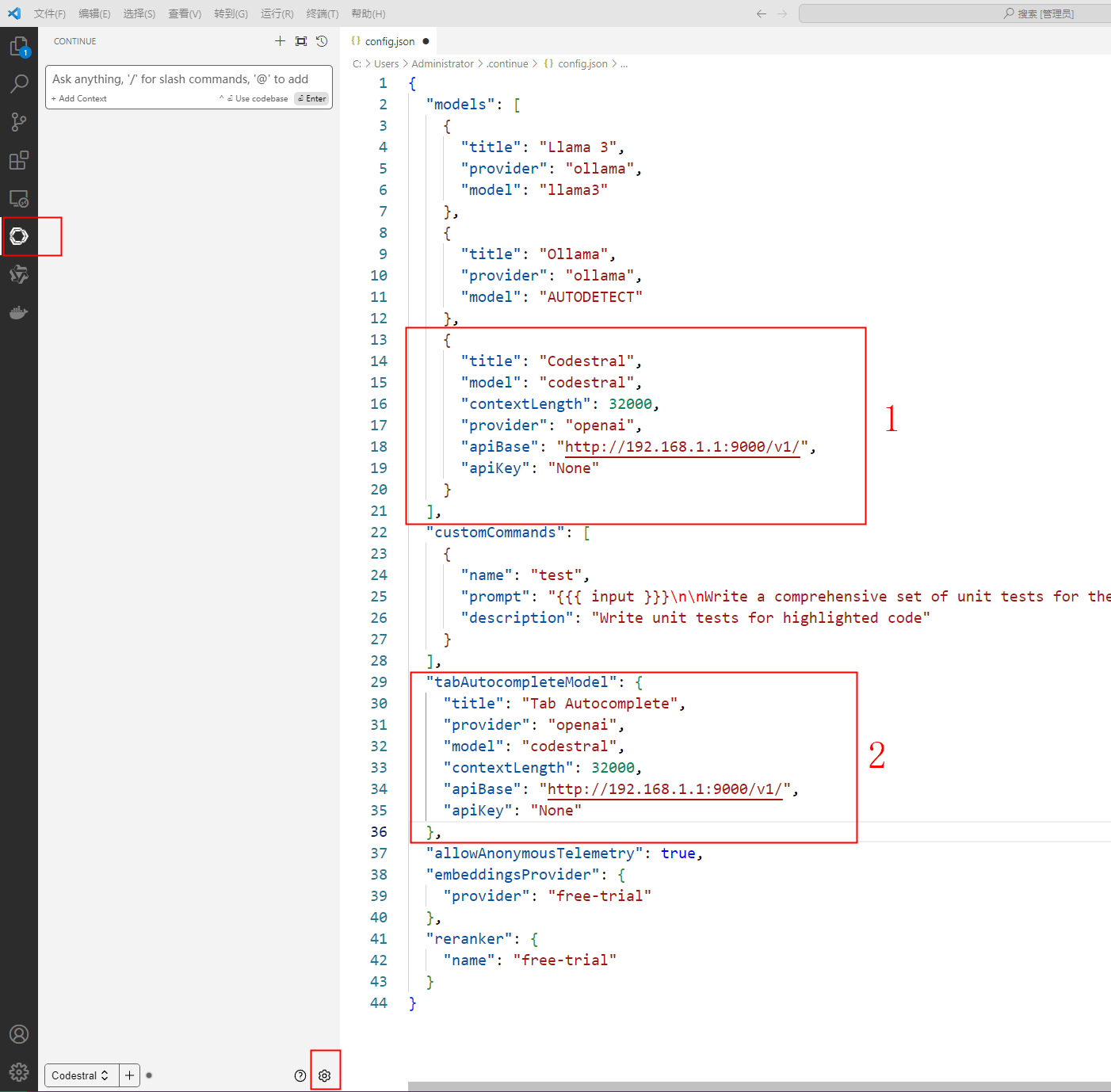Click the Docker whale icon
The width and height of the screenshot is (1111, 1092).
point(20,312)
